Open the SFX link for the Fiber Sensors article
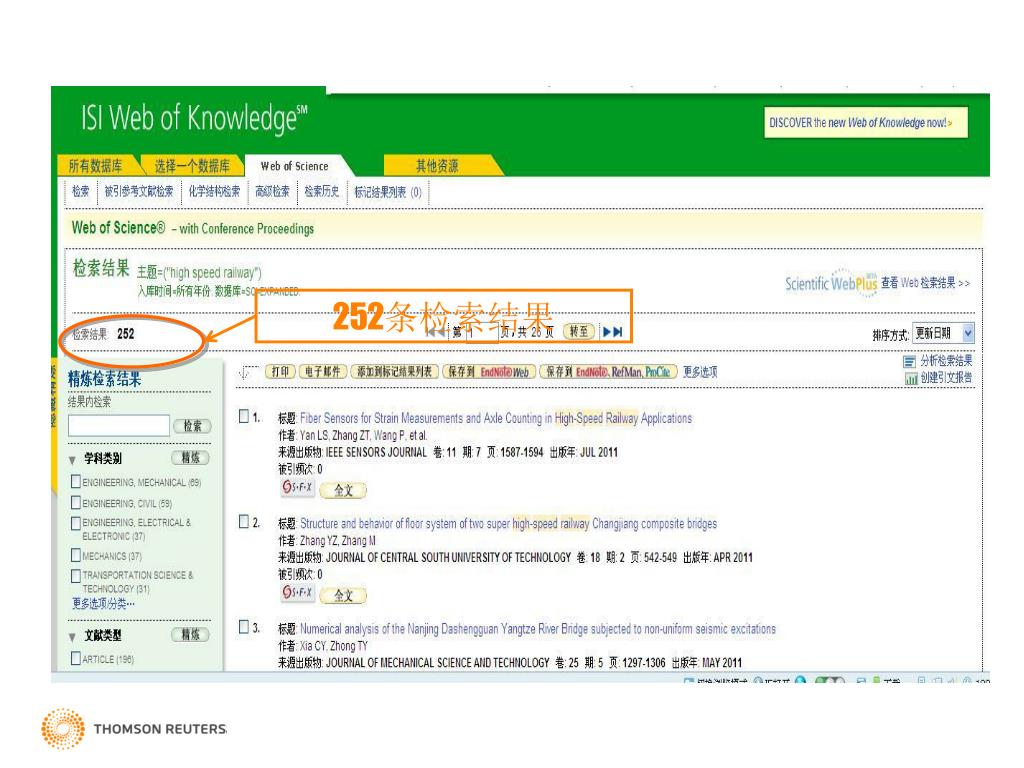The image size is (1024, 768). tap(297, 487)
